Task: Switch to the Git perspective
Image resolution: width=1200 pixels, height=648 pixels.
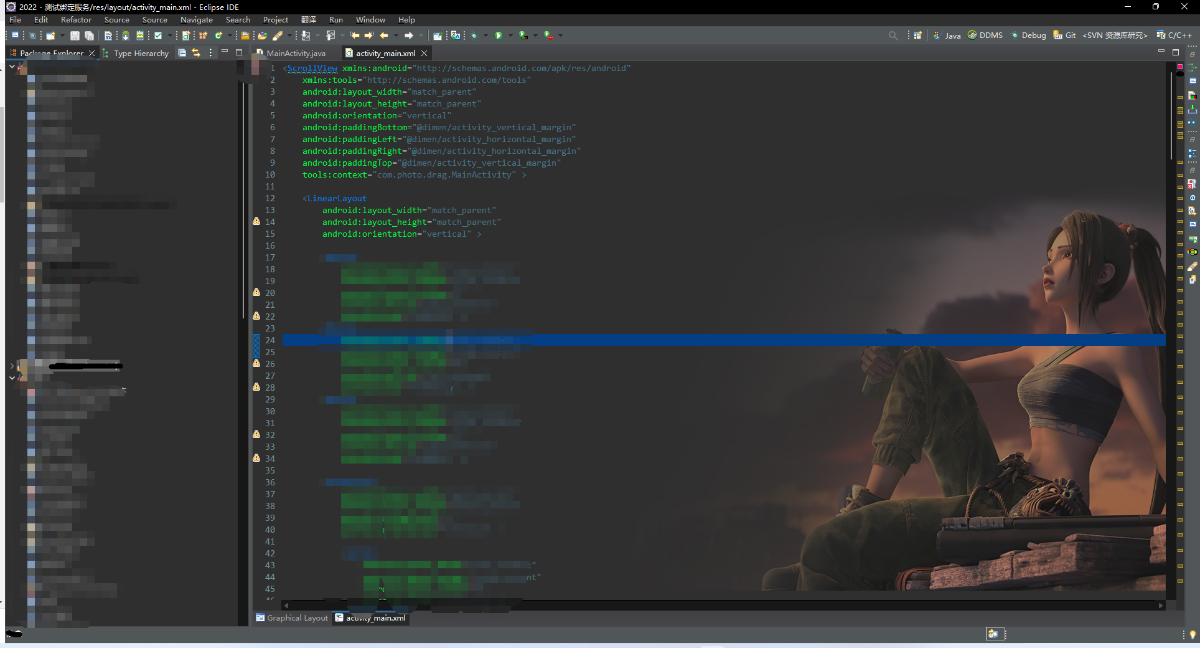Action: coord(1064,35)
